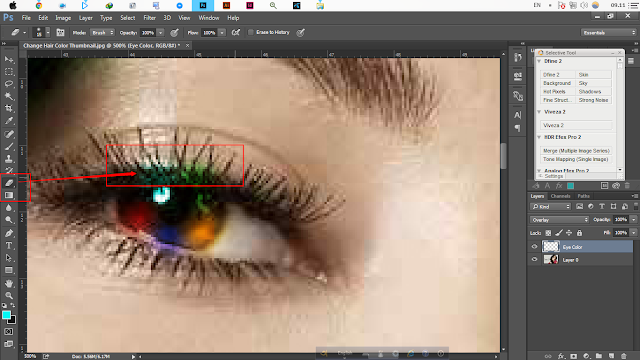
Task: Select the Horizontal Type tool
Action: 9,246
